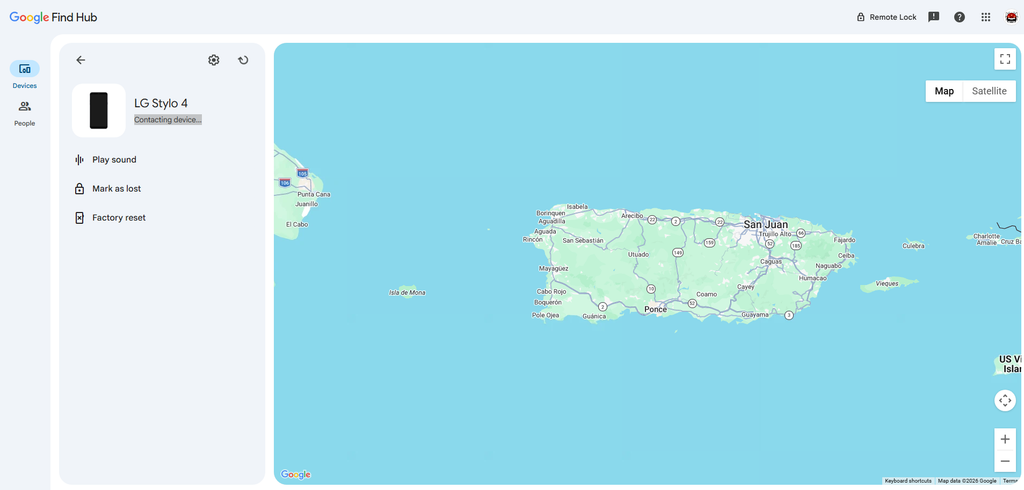Viewport: 1024px width, 490px height.
Task: Refresh the device location
Action: coord(243,60)
